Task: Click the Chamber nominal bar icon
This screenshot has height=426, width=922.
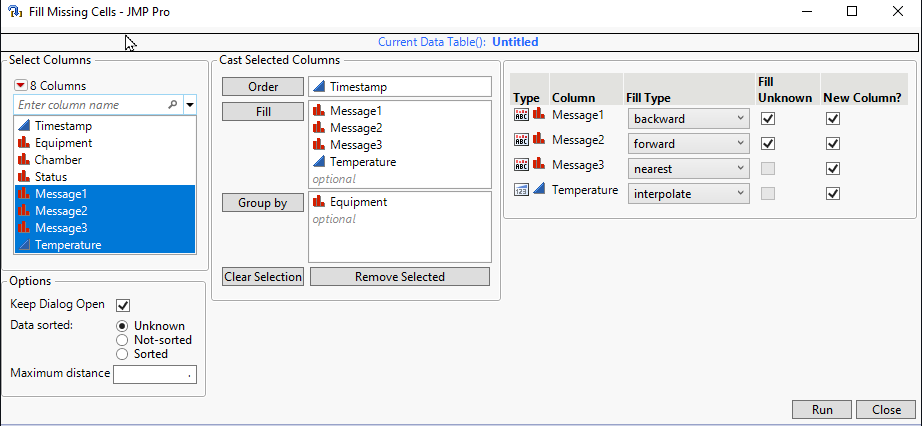Action: pos(24,160)
